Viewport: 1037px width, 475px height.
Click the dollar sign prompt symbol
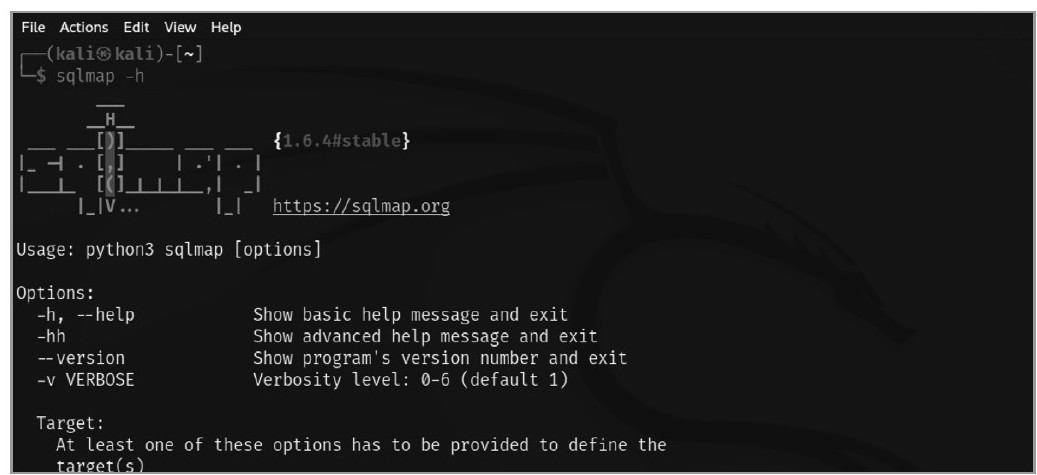(41, 76)
